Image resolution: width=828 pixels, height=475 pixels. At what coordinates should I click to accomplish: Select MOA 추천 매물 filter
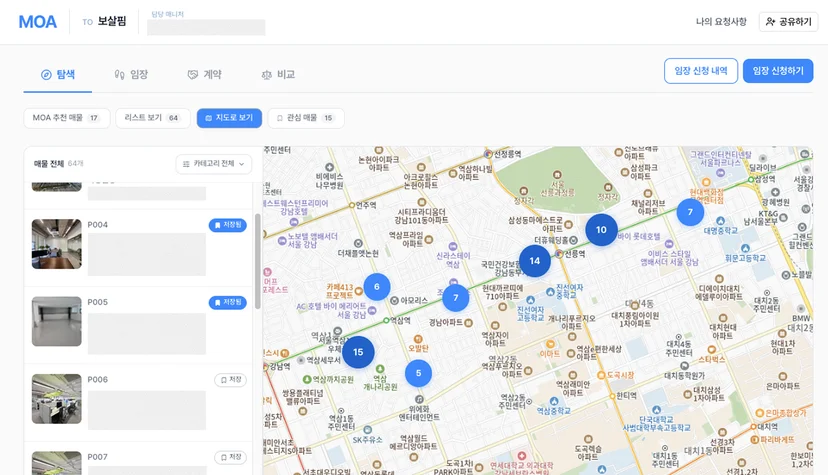(67, 118)
